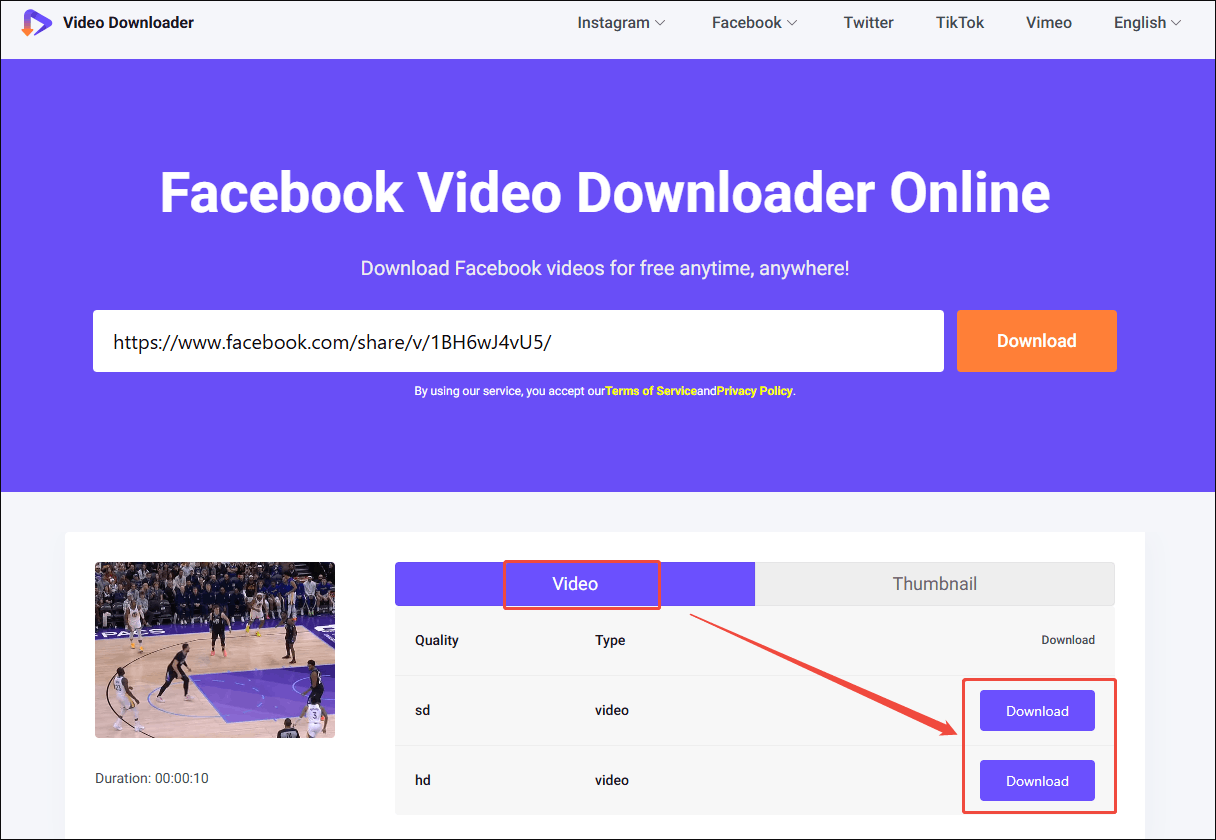Click the Video Downloader logo icon
The height and width of the screenshot is (840, 1216).
click(x=36, y=22)
